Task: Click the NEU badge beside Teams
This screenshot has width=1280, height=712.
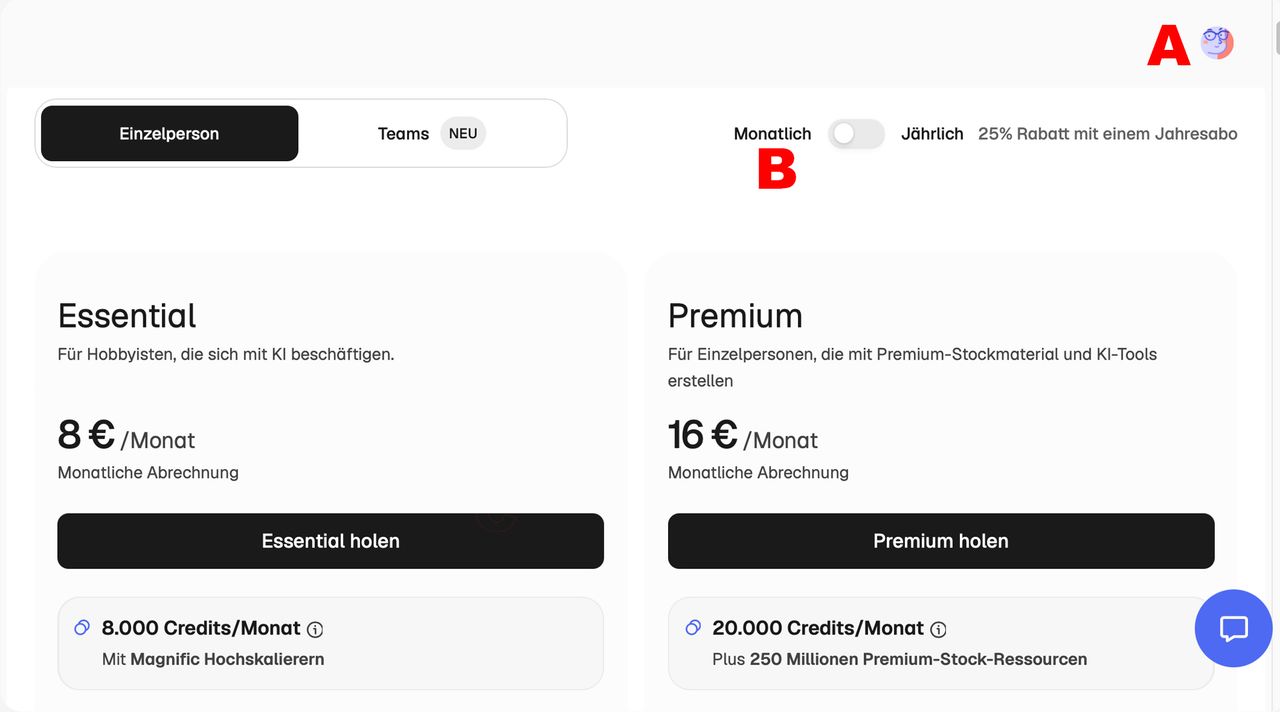Action: (463, 133)
